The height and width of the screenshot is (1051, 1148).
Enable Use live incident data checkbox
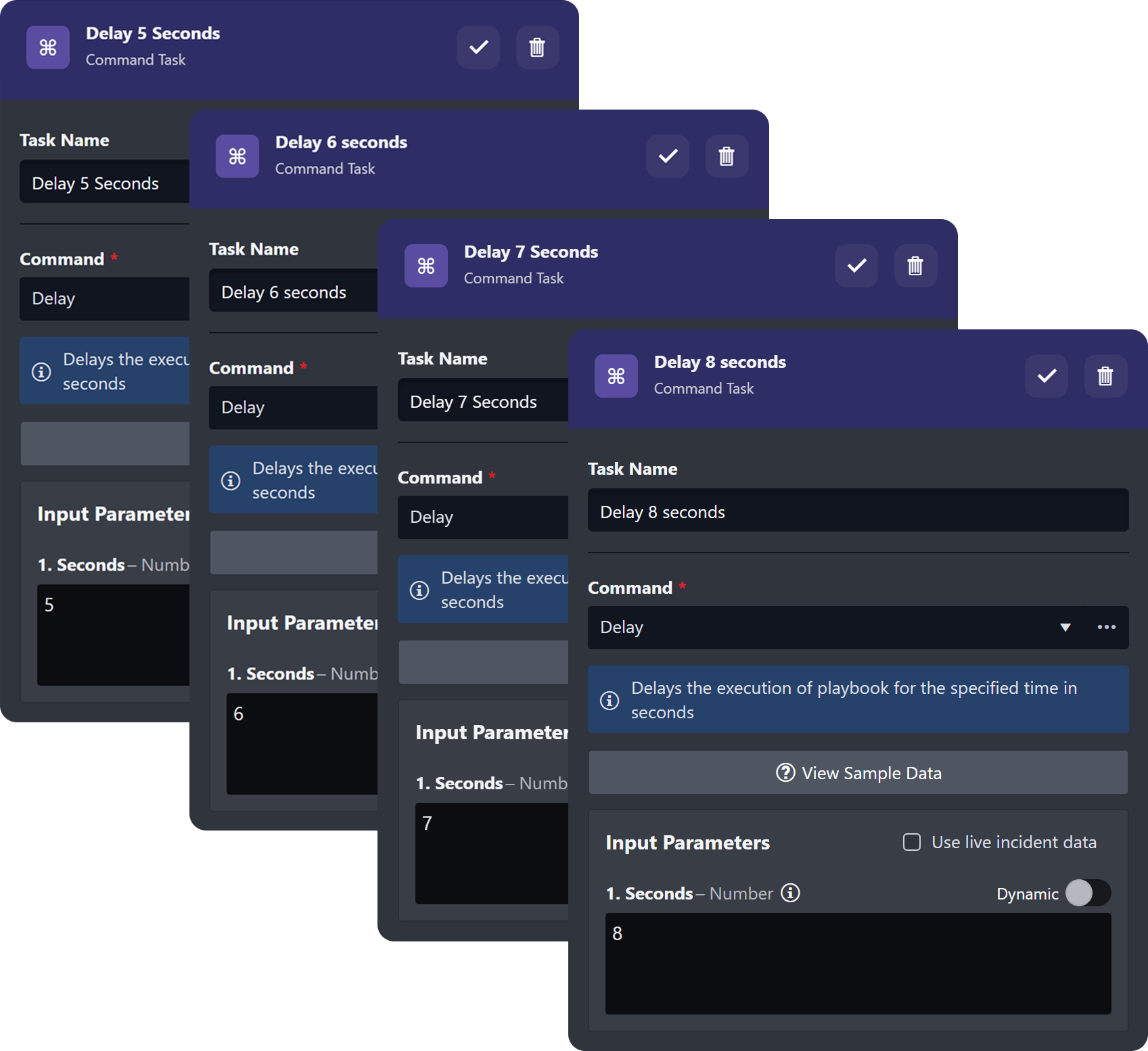[x=912, y=842]
